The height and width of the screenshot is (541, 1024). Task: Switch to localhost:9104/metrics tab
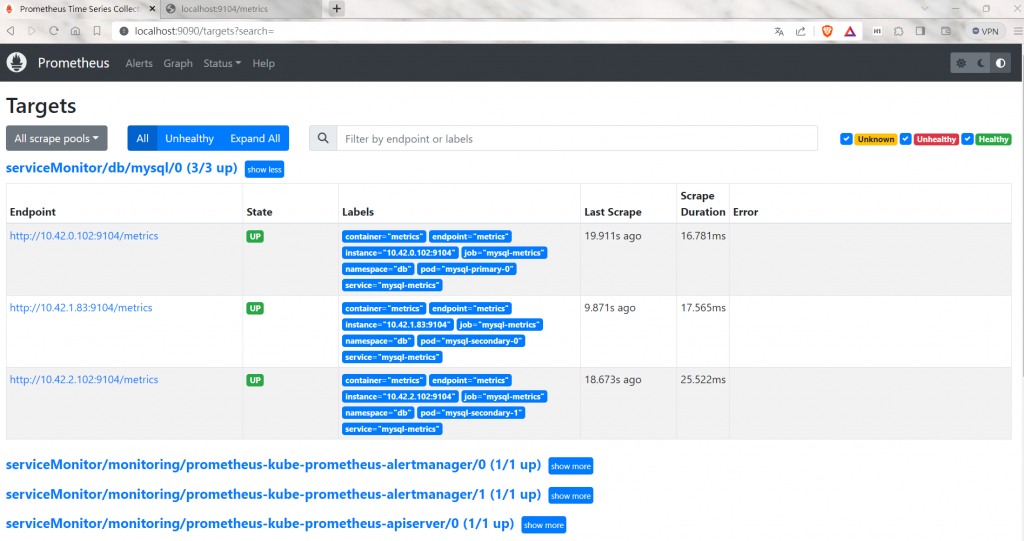pyautogui.click(x=242, y=9)
